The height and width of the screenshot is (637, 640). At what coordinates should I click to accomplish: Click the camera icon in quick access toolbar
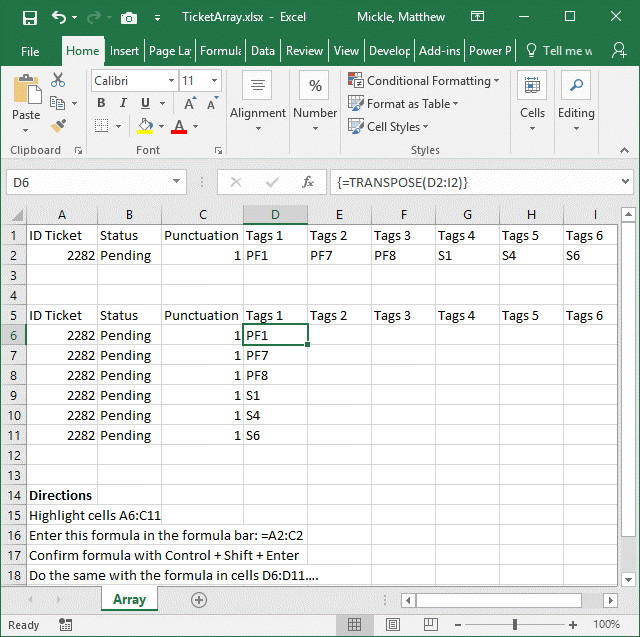point(129,17)
